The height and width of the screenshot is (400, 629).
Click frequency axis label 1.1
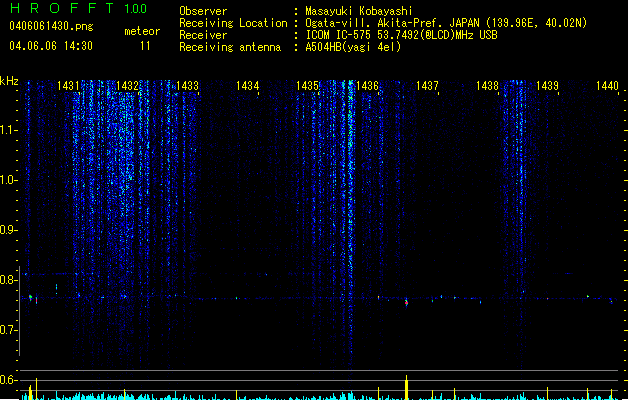pyautogui.click(x=8, y=130)
